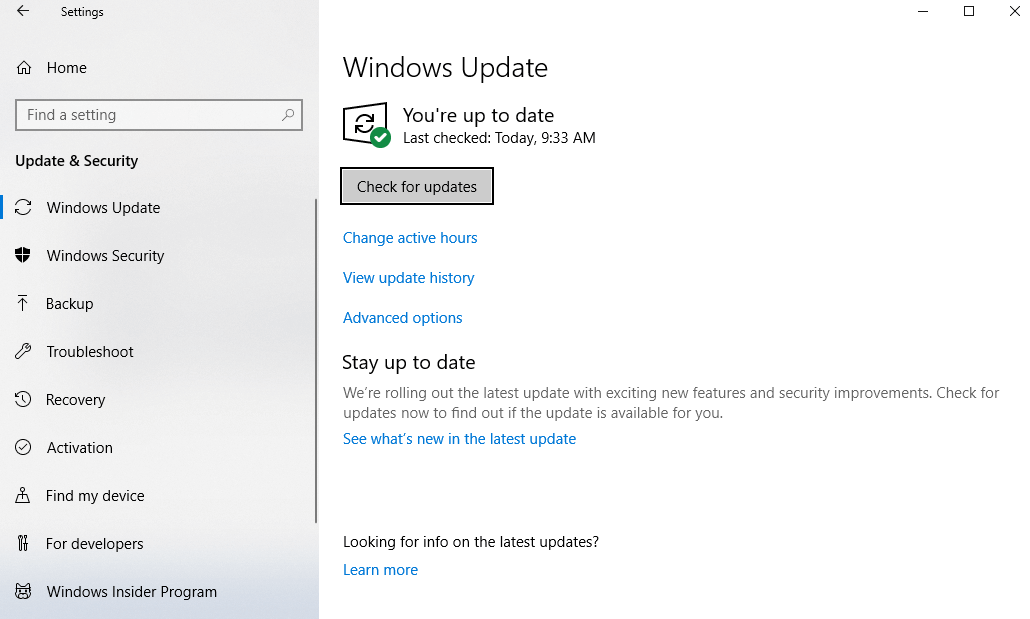This screenshot has height=619, width=1030.
Task: Open Change active hours link
Action: (410, 238)
